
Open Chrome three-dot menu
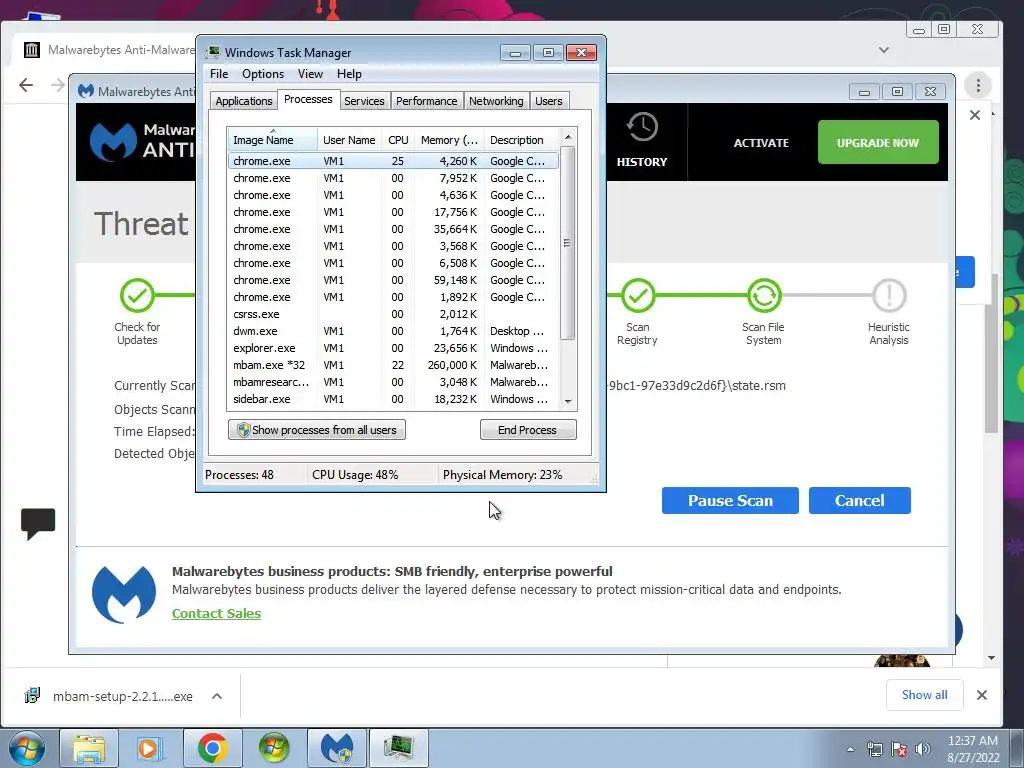(x=978, y=85)
